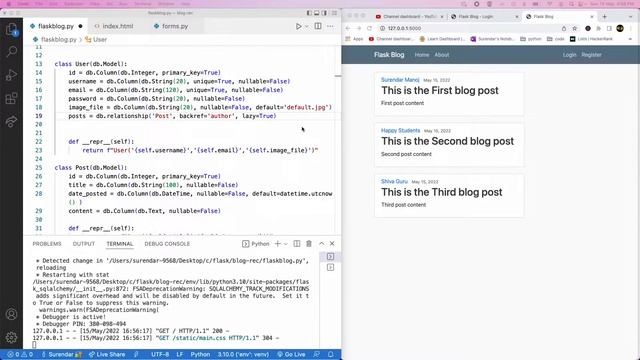640x360 pixels.
Task: Switch to the Flask Blog - Login Chrome tab
Action: 484,17
